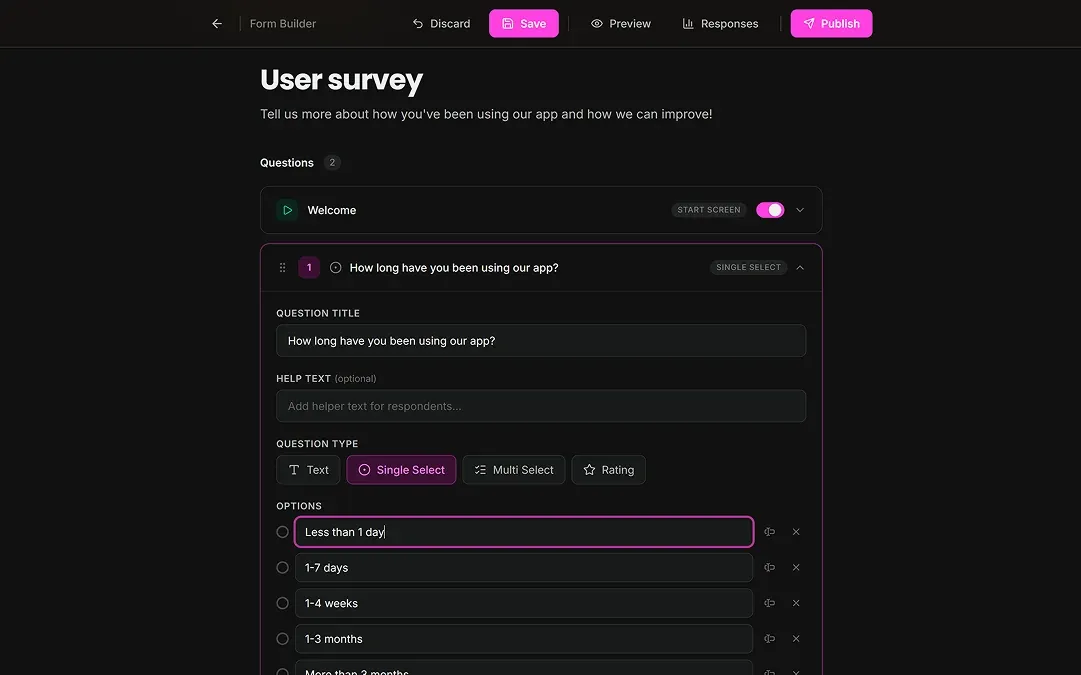Remove the '1-7 days' option with X
Screen dimensions: 1081x675
pyautogui.click(x=796, y=567)
